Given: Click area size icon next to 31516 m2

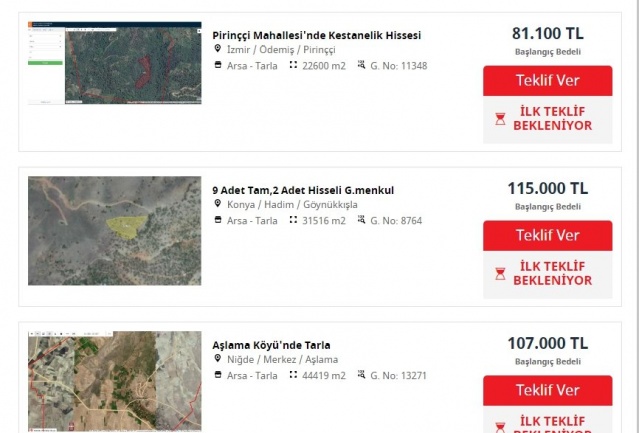Looking at the screenshot, I should point(293,220).
